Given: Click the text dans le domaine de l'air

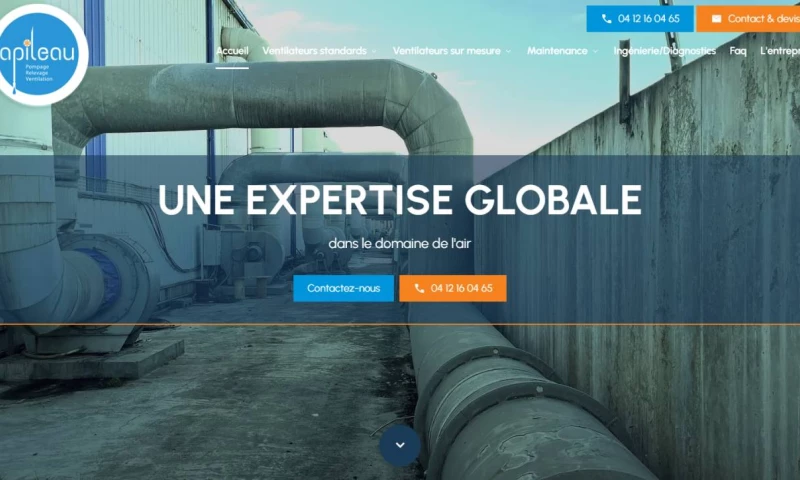Looking at the screenshot, I should click(400, 243).
